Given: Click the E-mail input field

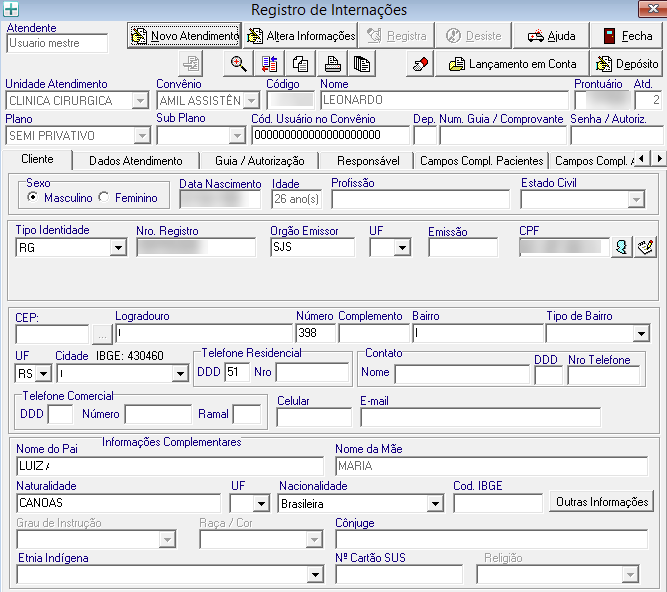Looking at the screenshot, I should tap(481, 417).
